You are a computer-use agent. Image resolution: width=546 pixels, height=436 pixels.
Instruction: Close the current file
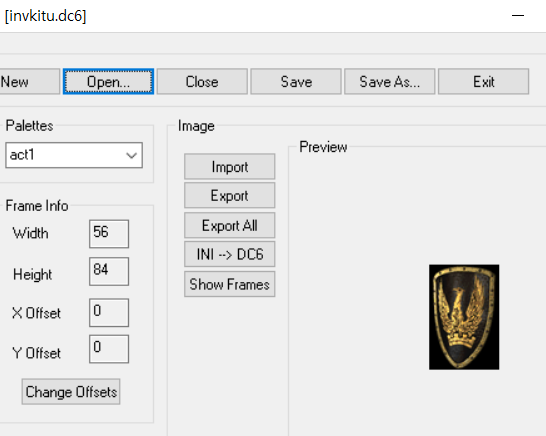point(202,81)
